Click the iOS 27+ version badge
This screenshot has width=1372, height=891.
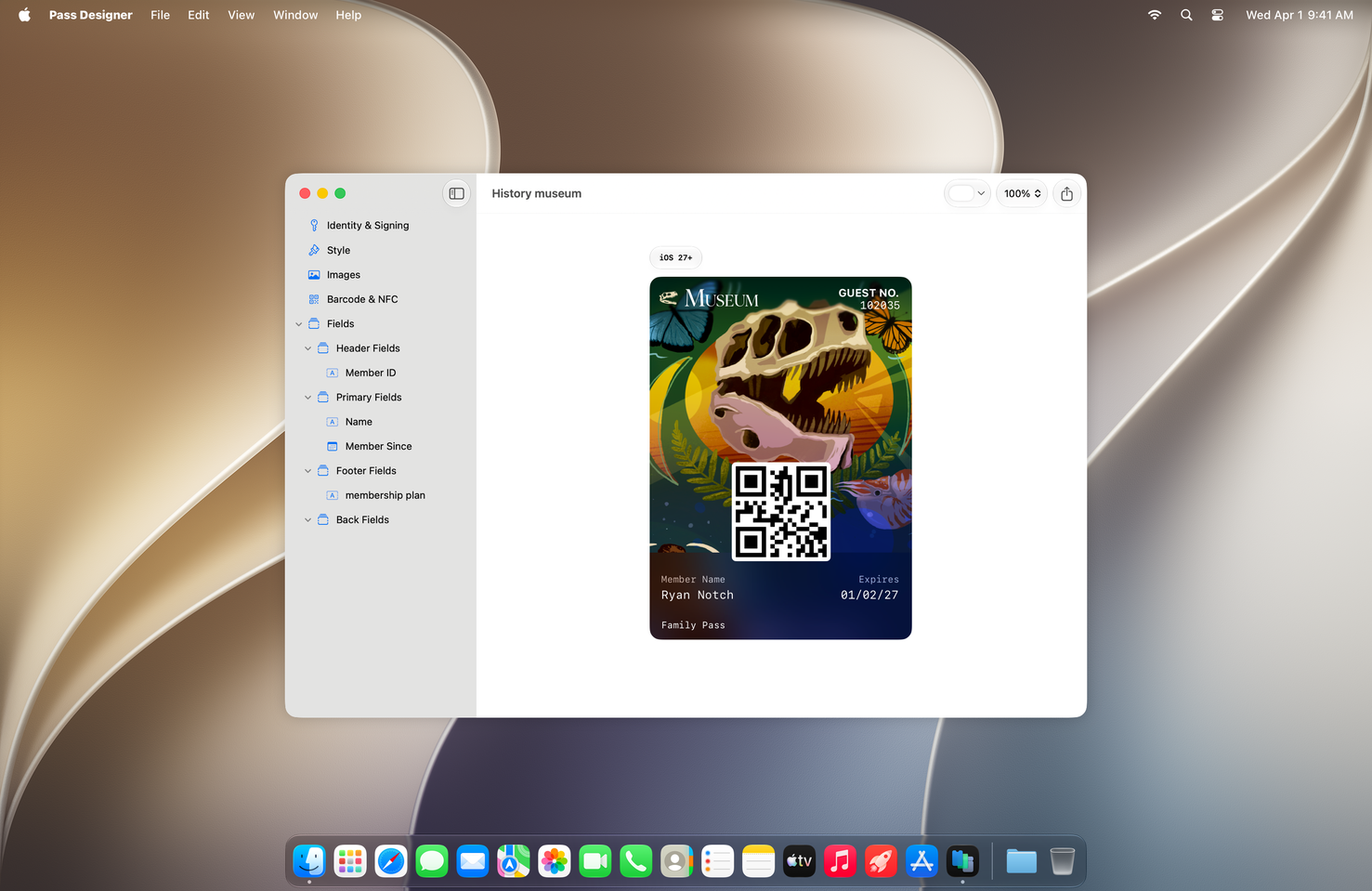[x=676, y=257]
